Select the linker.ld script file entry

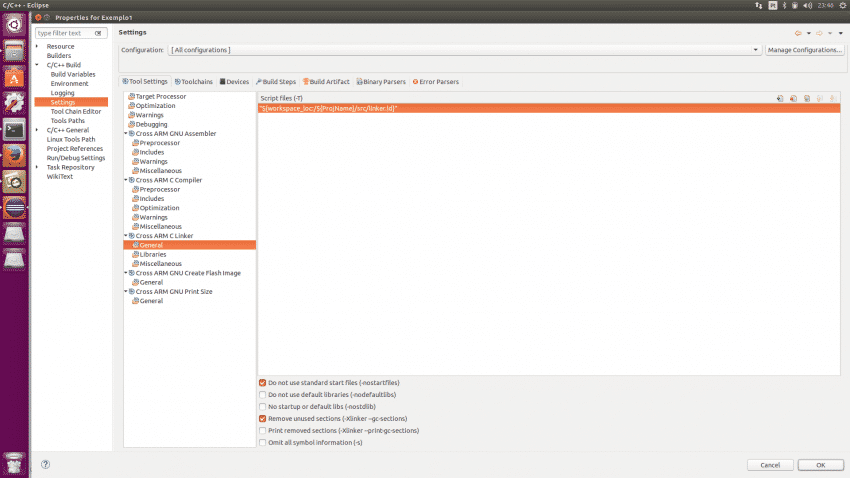pyautogui.click(x=549, y=108)
